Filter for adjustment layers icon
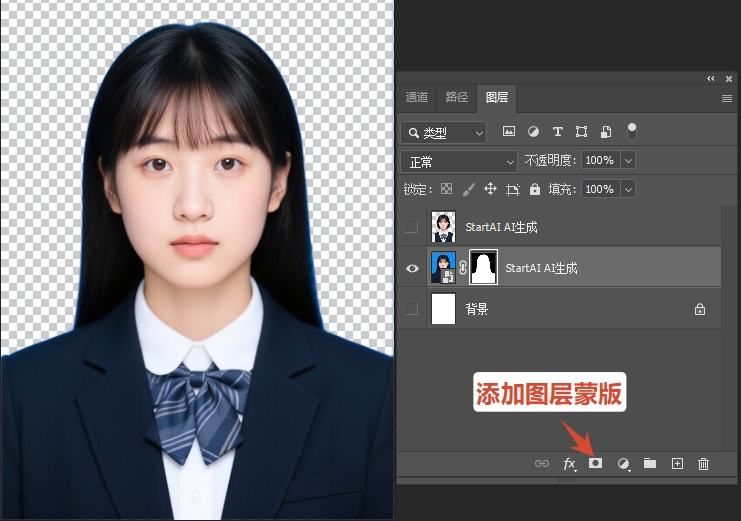This screenshot has height=521, width=741. coord(533,131)
